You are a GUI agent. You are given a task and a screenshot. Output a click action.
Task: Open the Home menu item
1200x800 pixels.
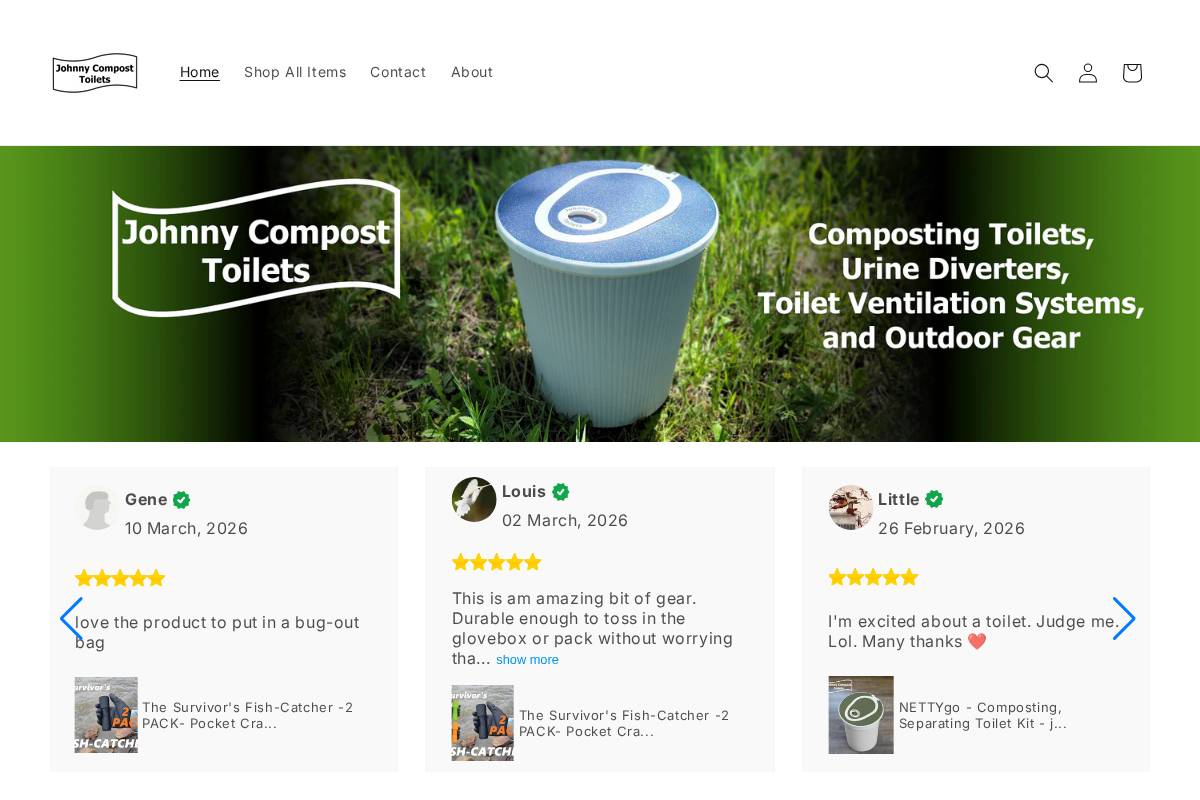(199, 71)
